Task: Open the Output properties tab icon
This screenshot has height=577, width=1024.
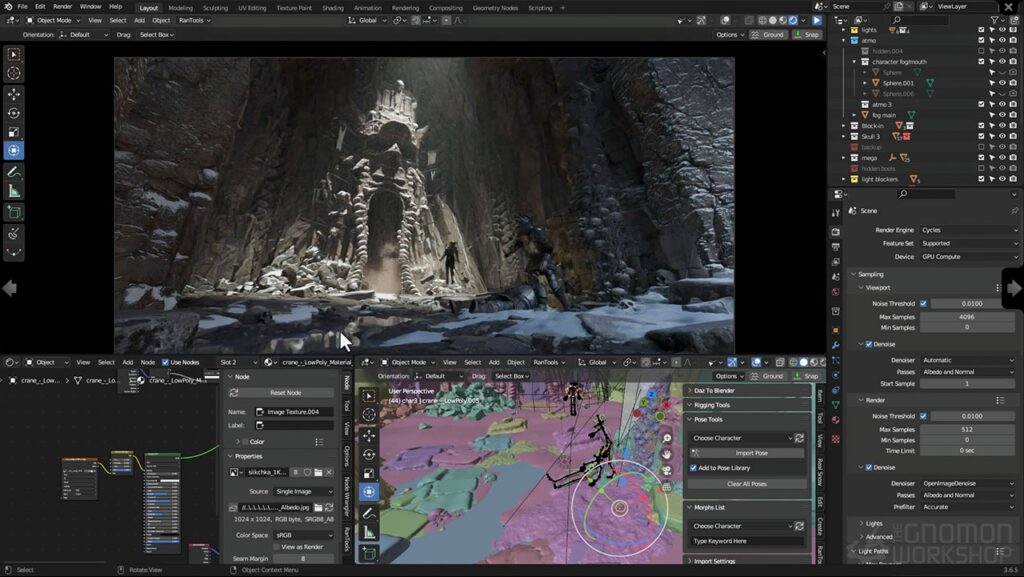Action: coord(836,247)
